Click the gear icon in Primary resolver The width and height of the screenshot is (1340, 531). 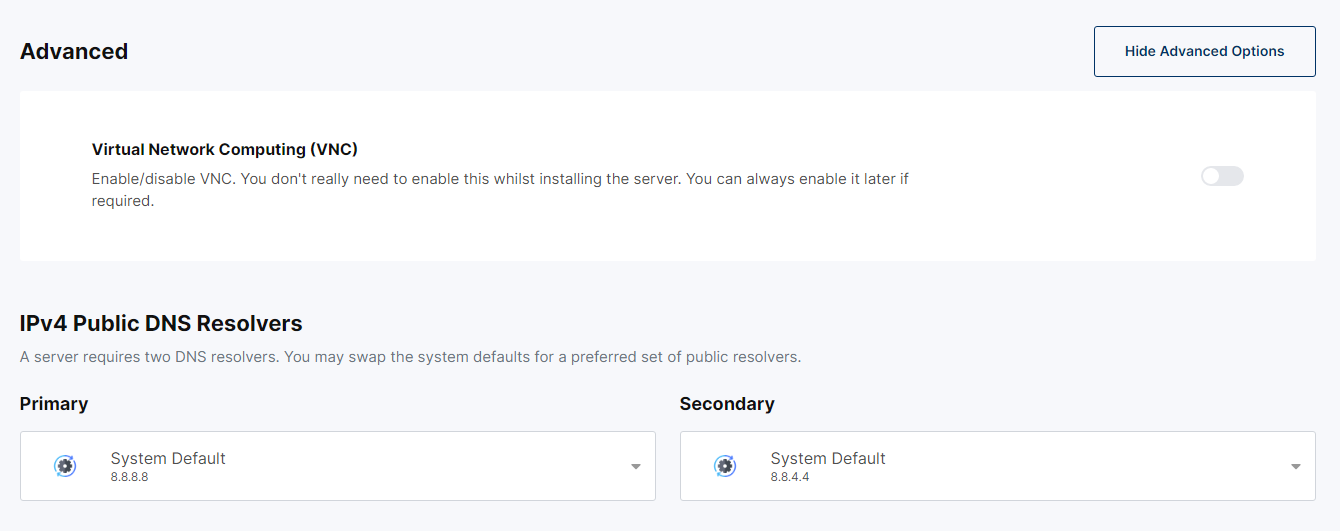(x=65, y=466)
